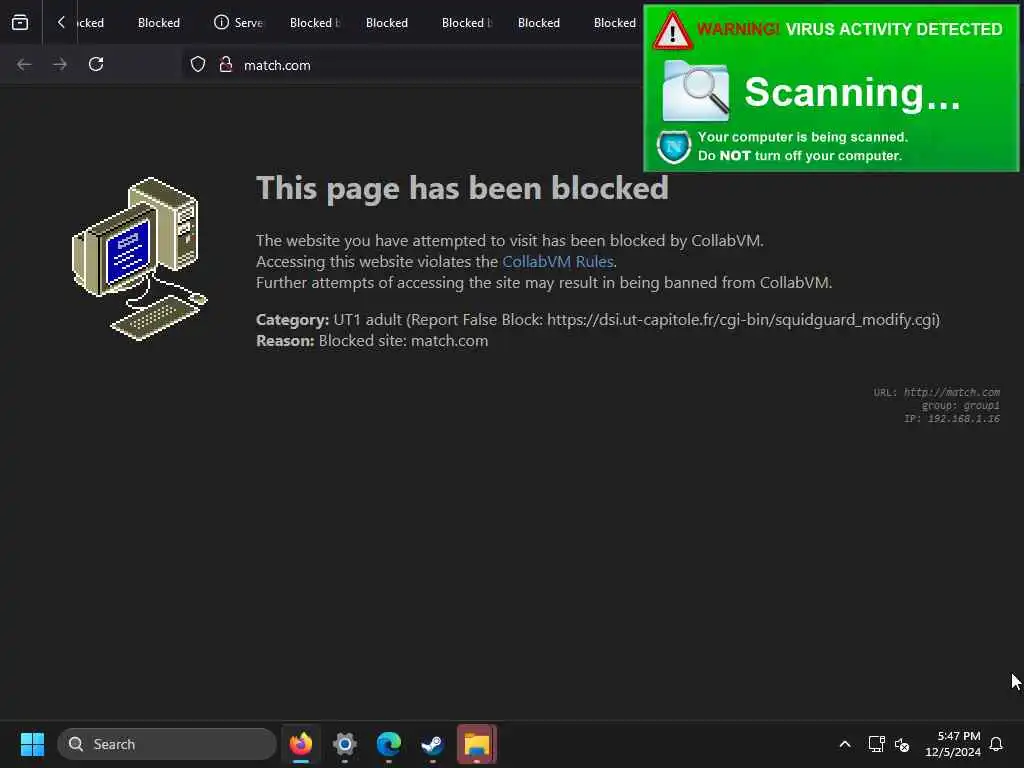This screenshot has height=768, width=1024.
Task: Click the forward navigation arrow
Action: 60,64
